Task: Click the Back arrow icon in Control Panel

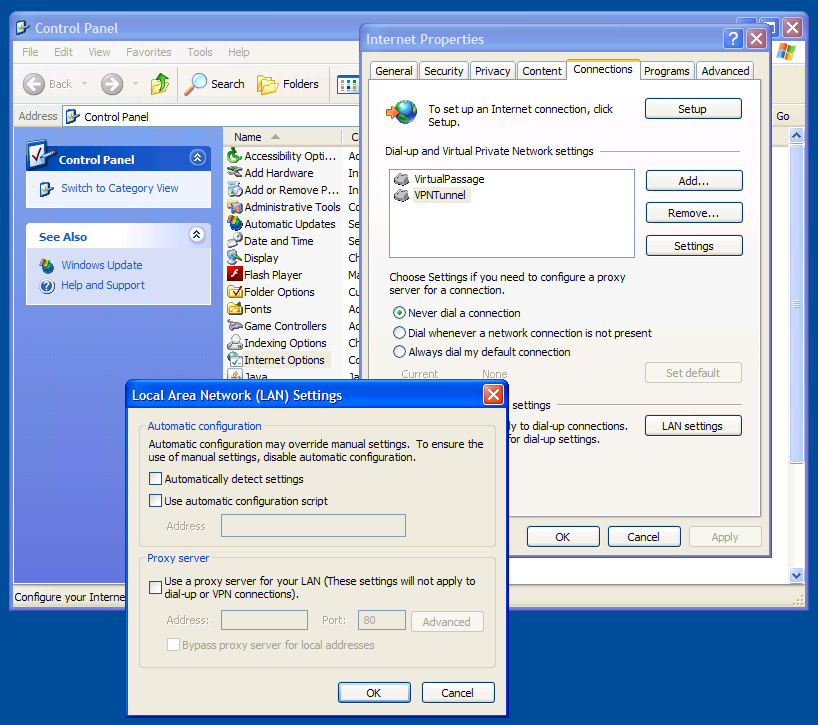Action: click(x=34, y=84)
